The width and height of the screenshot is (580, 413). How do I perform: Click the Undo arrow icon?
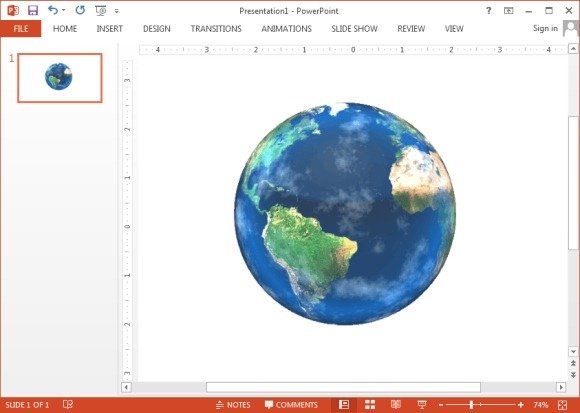tap(53, 10)
